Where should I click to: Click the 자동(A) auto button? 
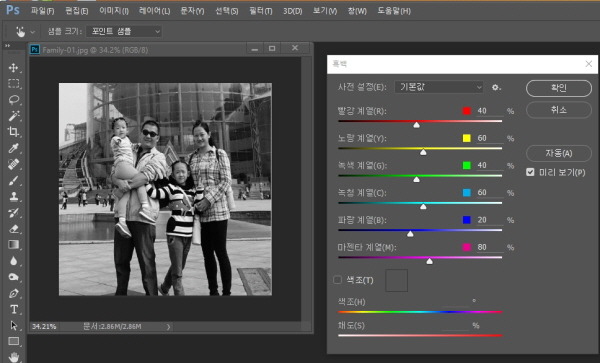(559, 153)
